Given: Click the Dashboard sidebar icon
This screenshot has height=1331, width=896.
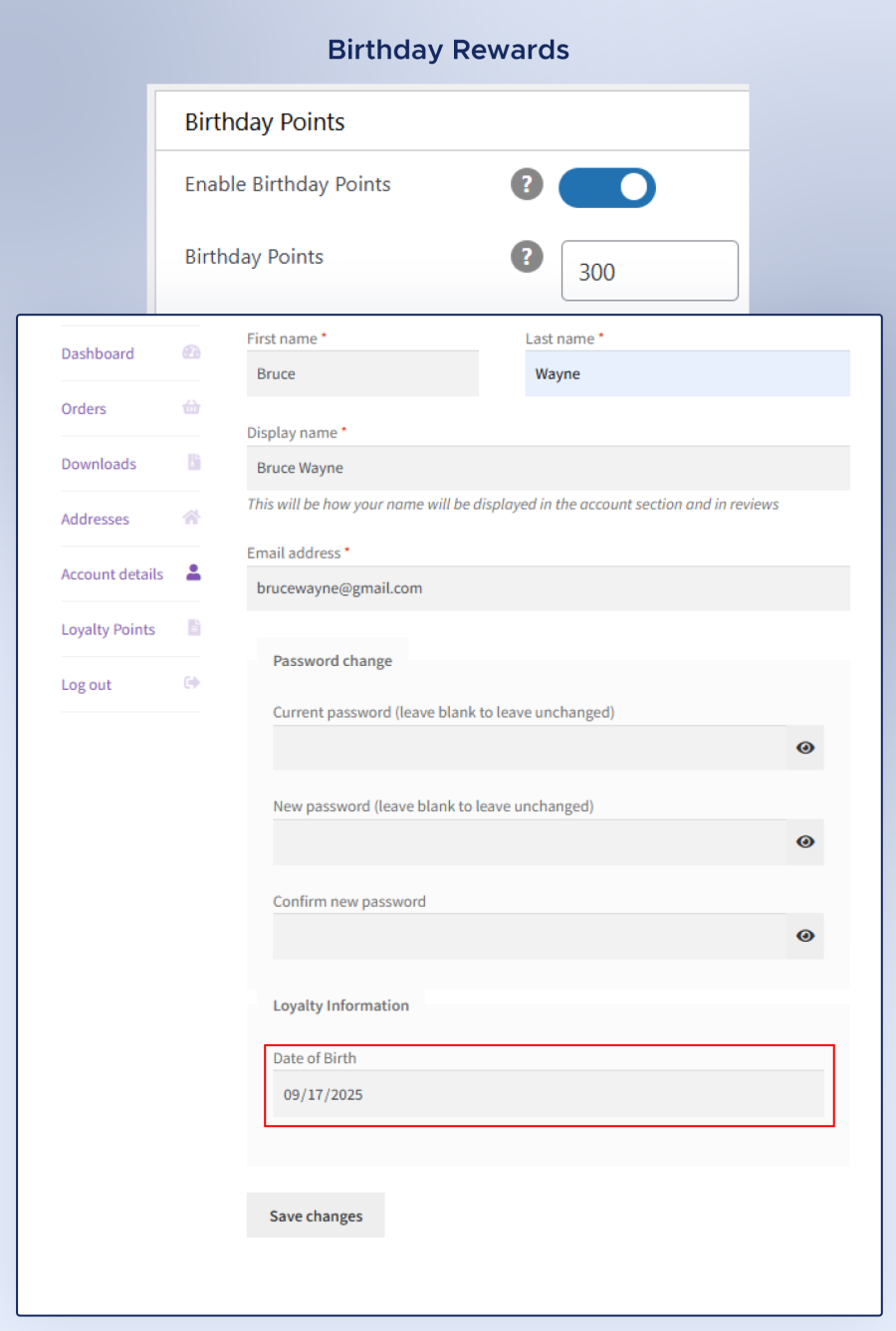Looking at the screenshot, I should [x=190, y=352].
